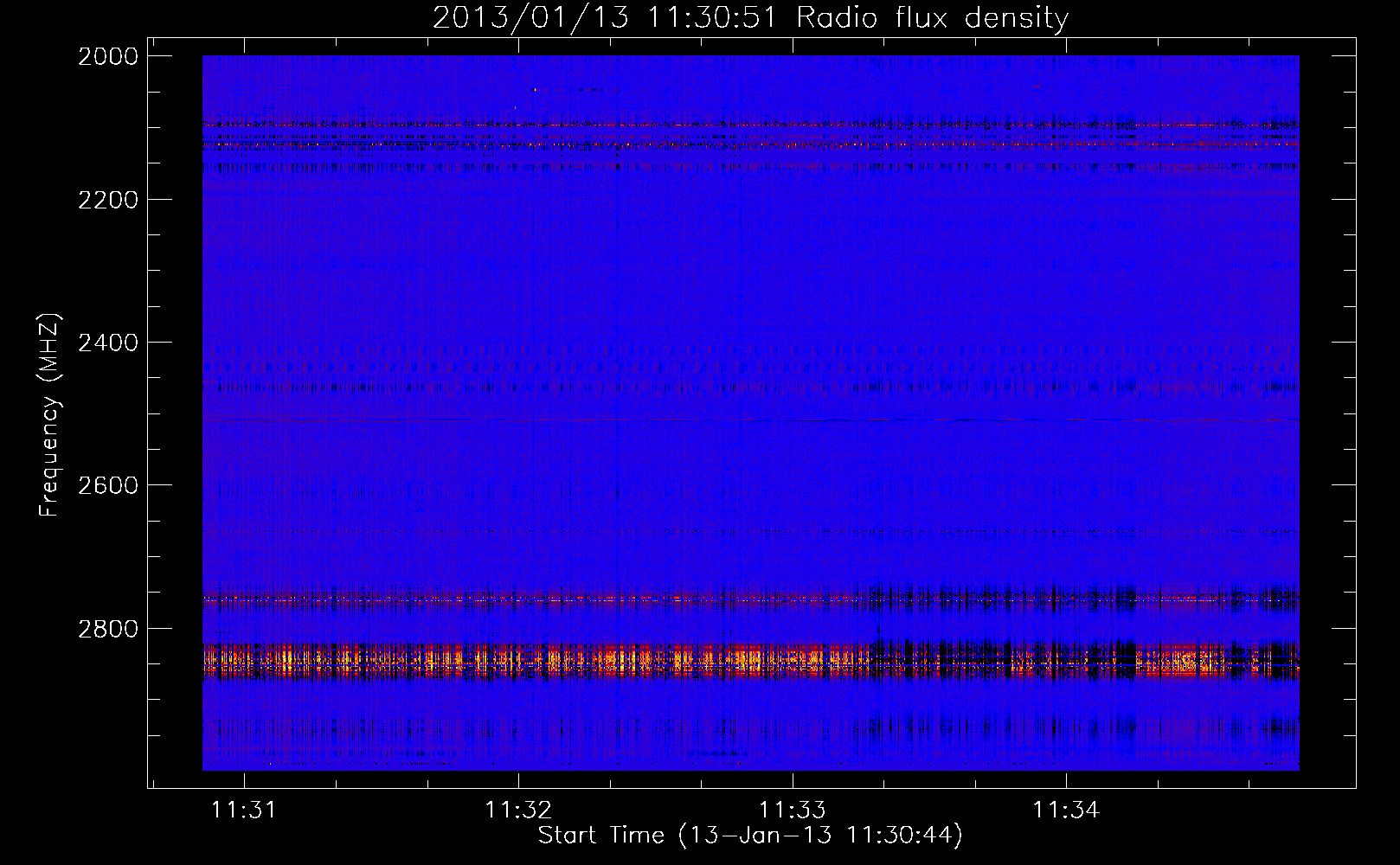Select the plot title "2013/01/13 11:30:51 Radio flux density"
Viewport: 1400px width, 865px height.
click(750, 17)
